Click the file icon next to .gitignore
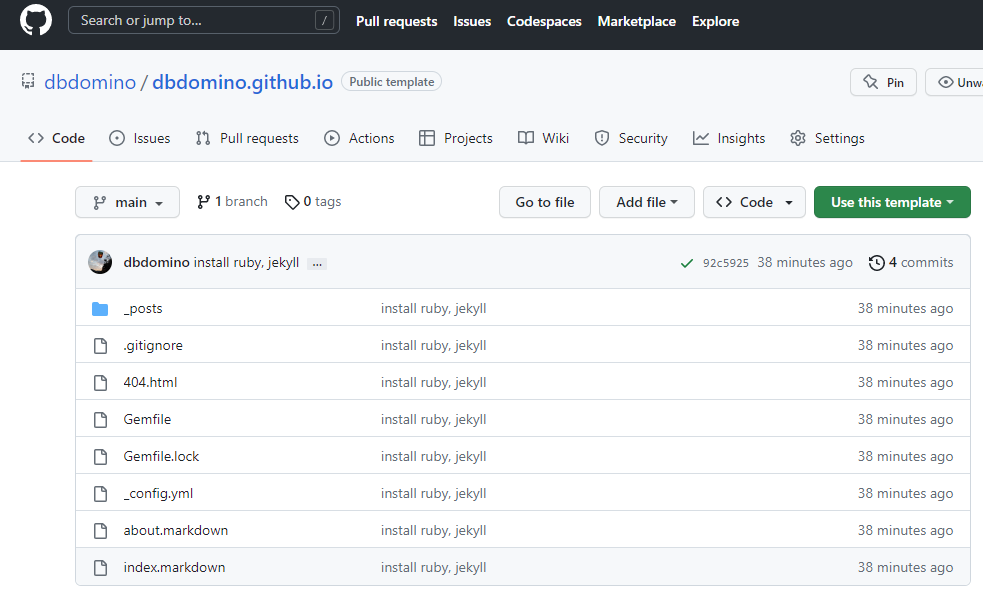Screen dimensions: 983x597 pos(100,346)
